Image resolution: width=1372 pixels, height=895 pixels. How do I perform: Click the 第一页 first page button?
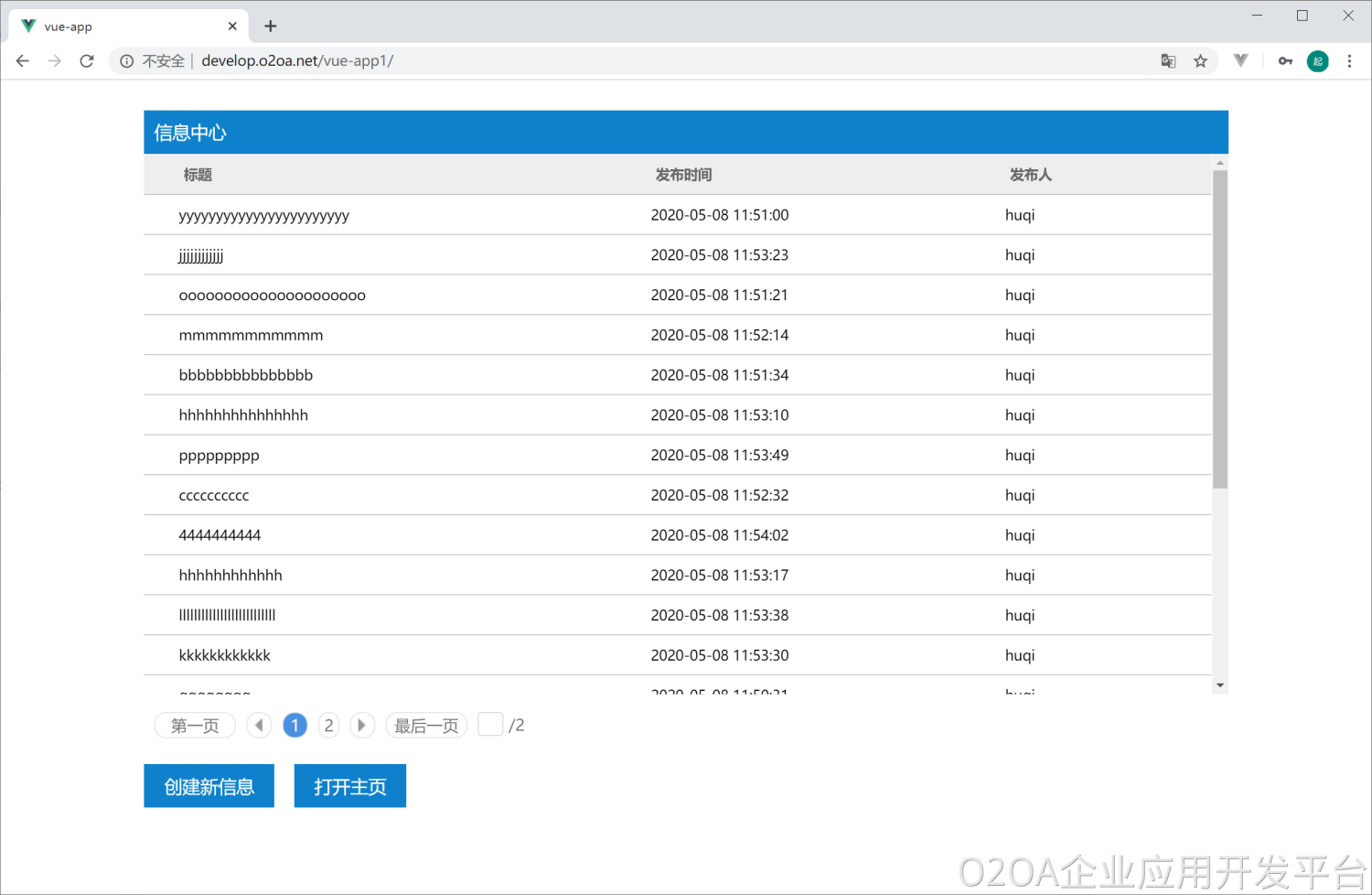click(x=195, y=726)
